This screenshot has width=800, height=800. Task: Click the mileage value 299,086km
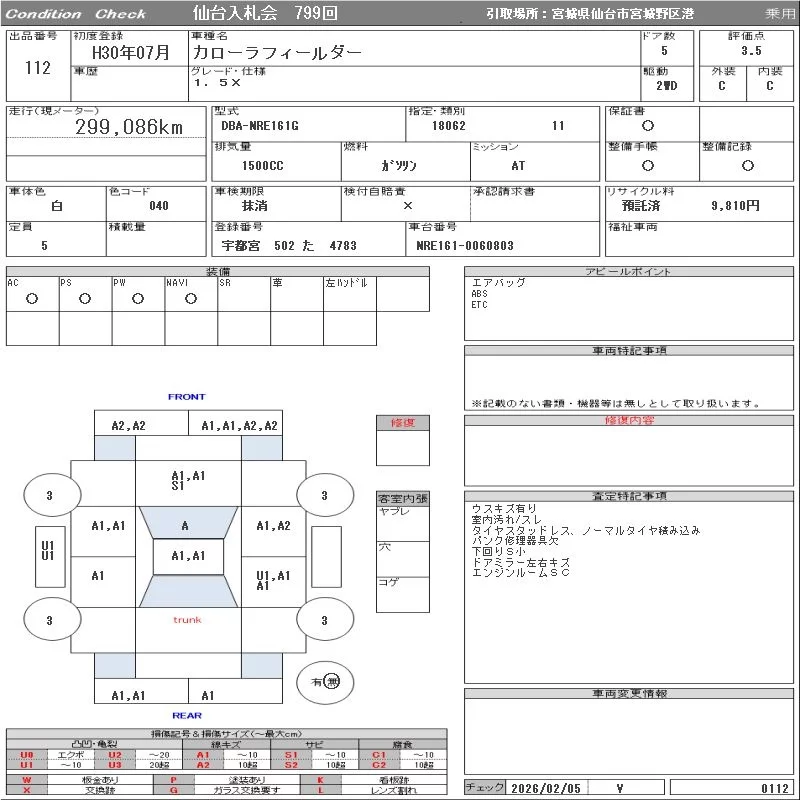click(x=129, y=127)
